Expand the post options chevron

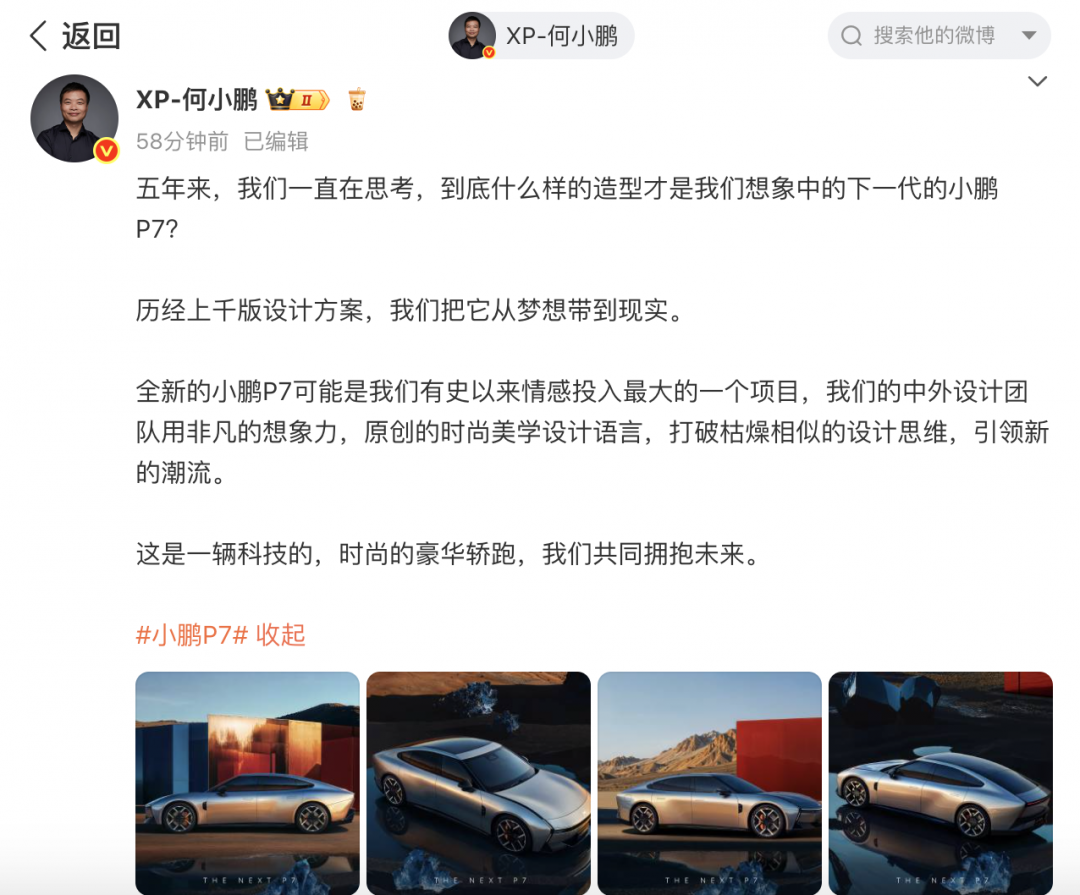tap(1037, 81)
